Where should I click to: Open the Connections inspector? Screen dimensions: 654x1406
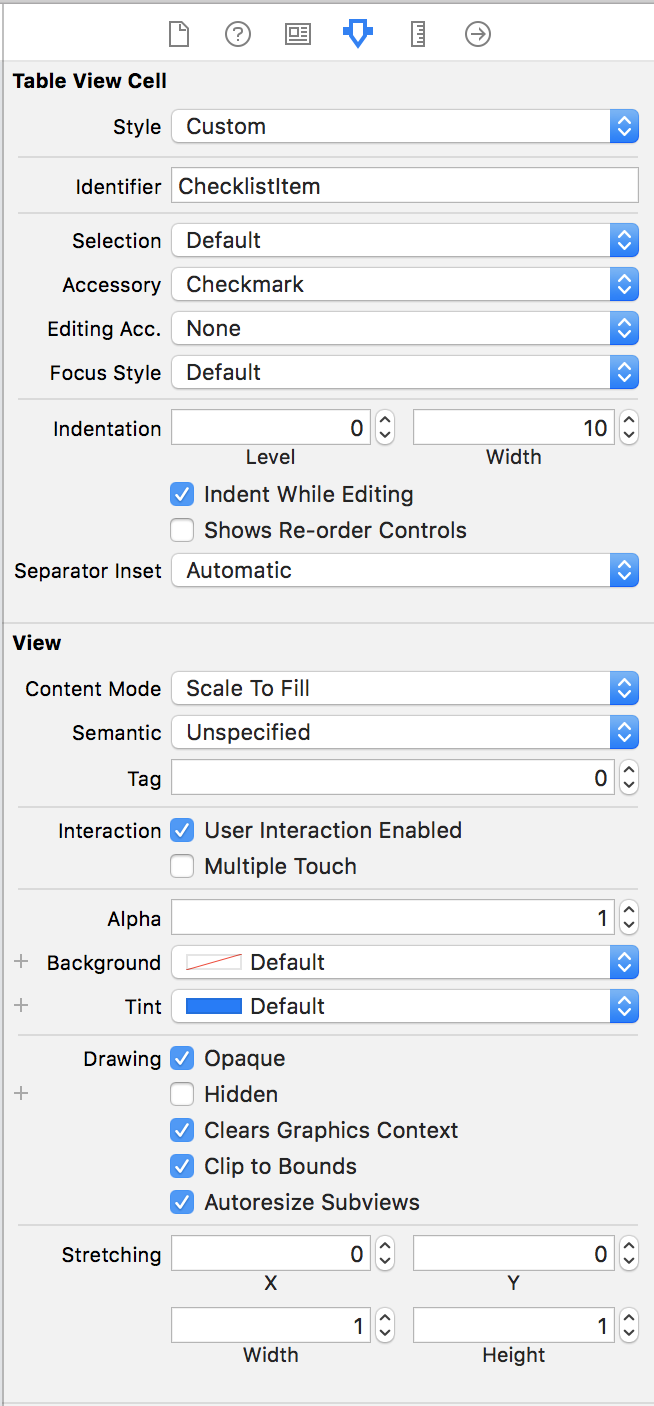click(478, 35)
